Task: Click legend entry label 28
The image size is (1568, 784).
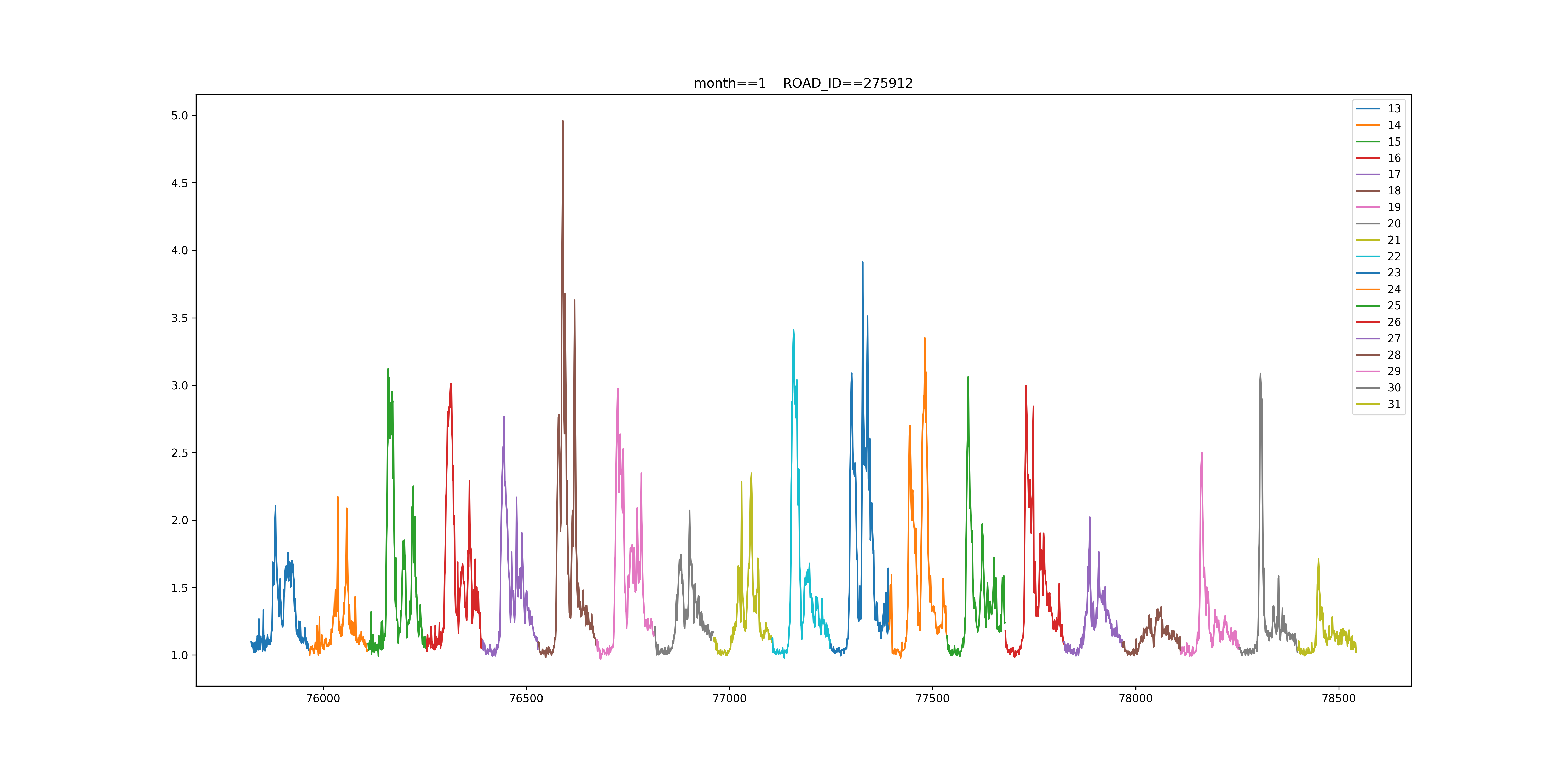Action: pyautogui.click(x=1394, y=355)
